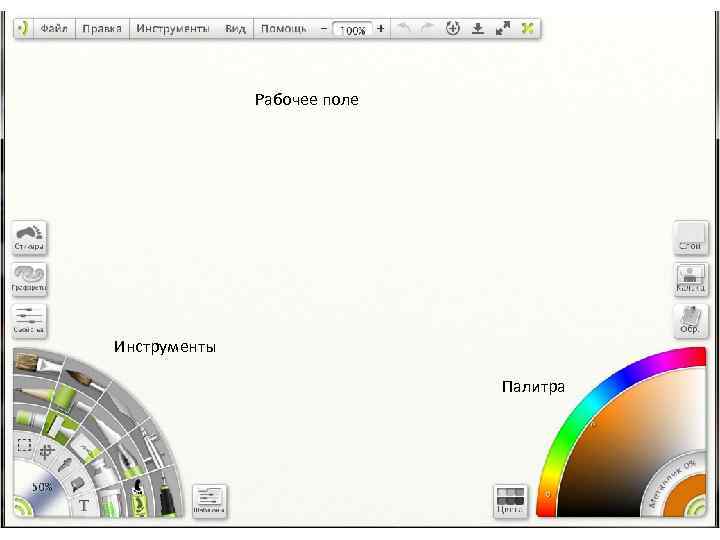Image resolution: width=720 pixels, height=540 pixels.
Task: Click the 50% tool size control
Action: tap(42, 488)
